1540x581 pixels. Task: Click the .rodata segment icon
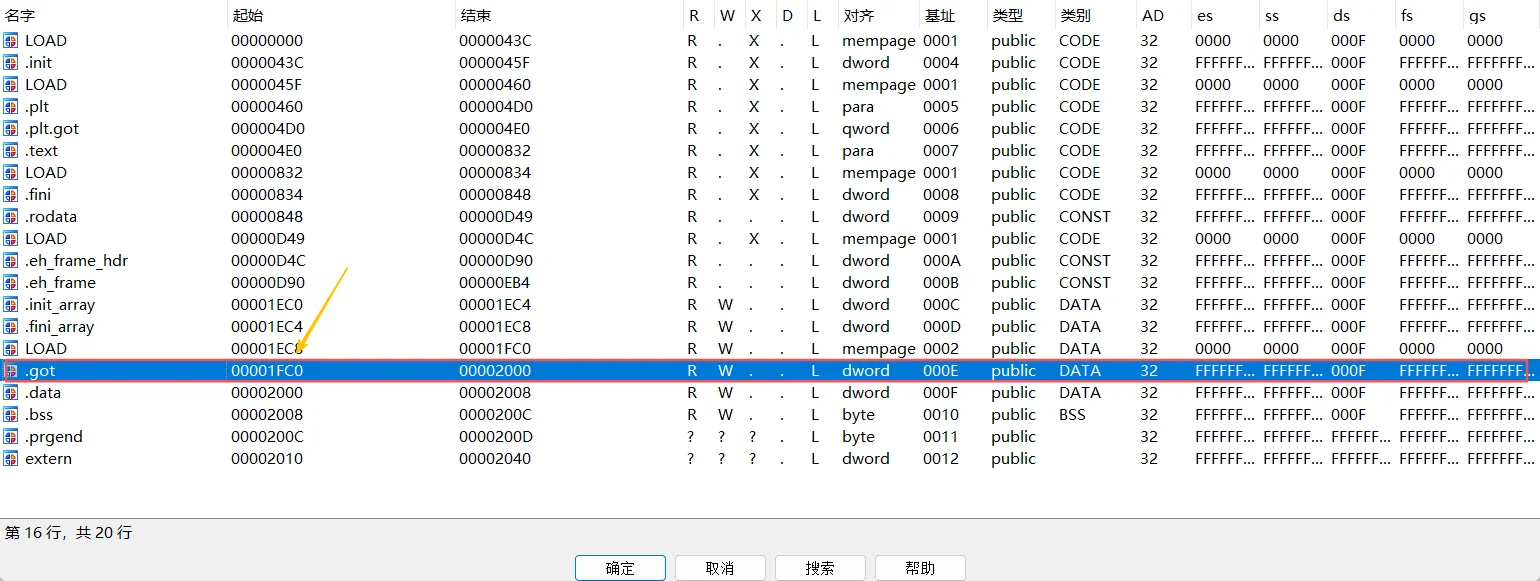point(11,216)
